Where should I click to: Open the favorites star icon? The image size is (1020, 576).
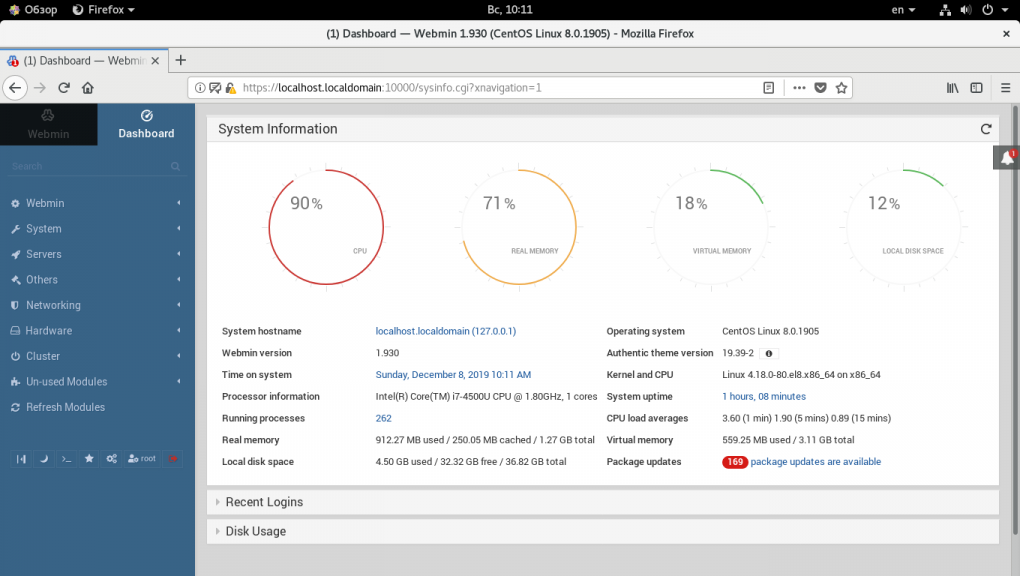pos(89,458)
